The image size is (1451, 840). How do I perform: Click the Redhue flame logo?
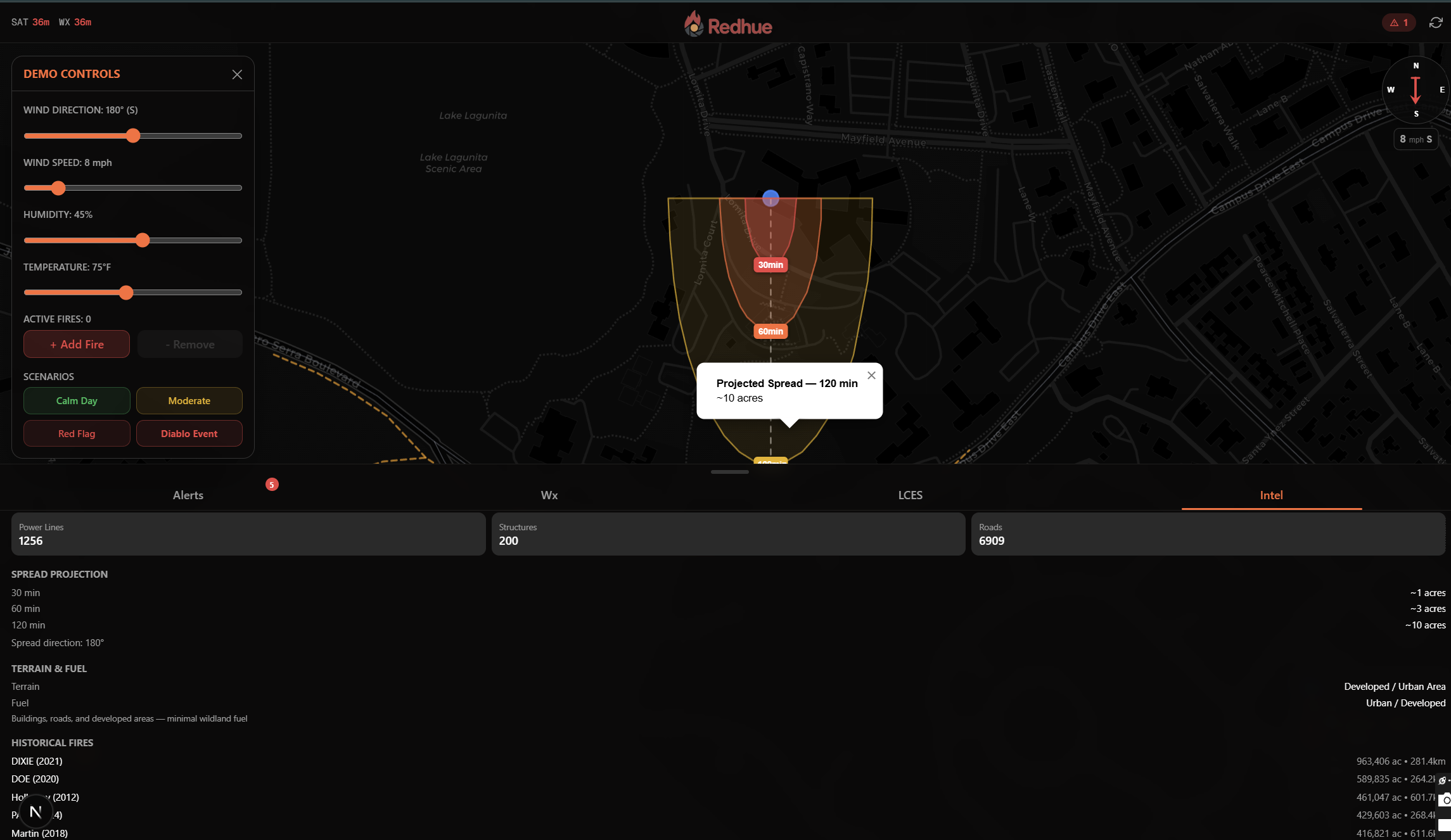(x=694, y=25)
